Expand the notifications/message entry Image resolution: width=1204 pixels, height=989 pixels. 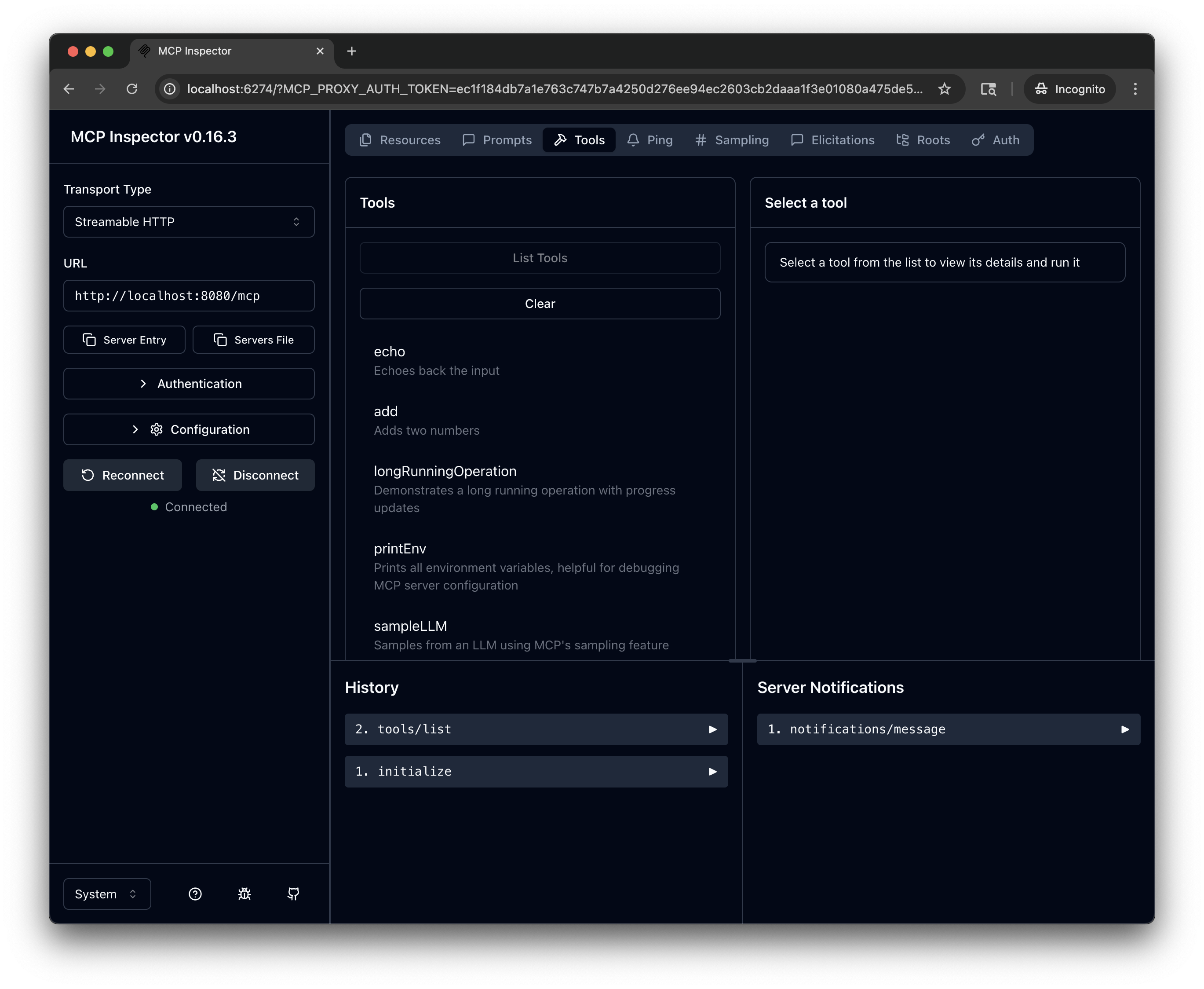[x=948, y=729]
